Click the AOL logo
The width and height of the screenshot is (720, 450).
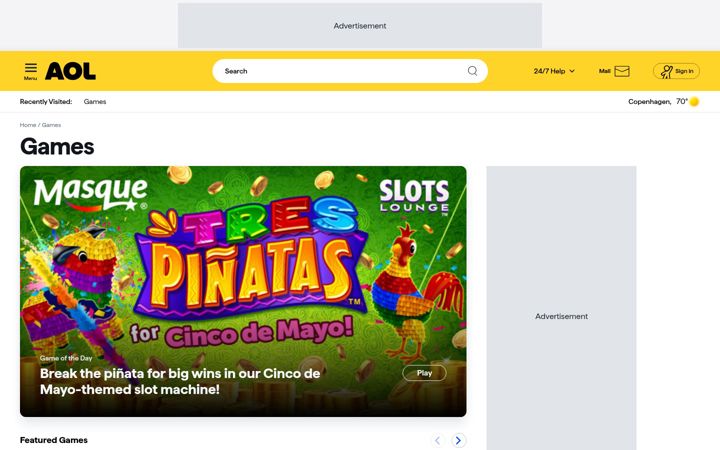(x=70, y=71)
